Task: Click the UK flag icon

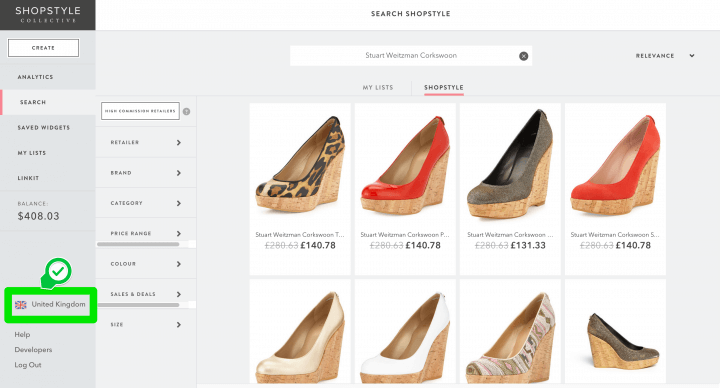Action: click(x=21, y=305)
